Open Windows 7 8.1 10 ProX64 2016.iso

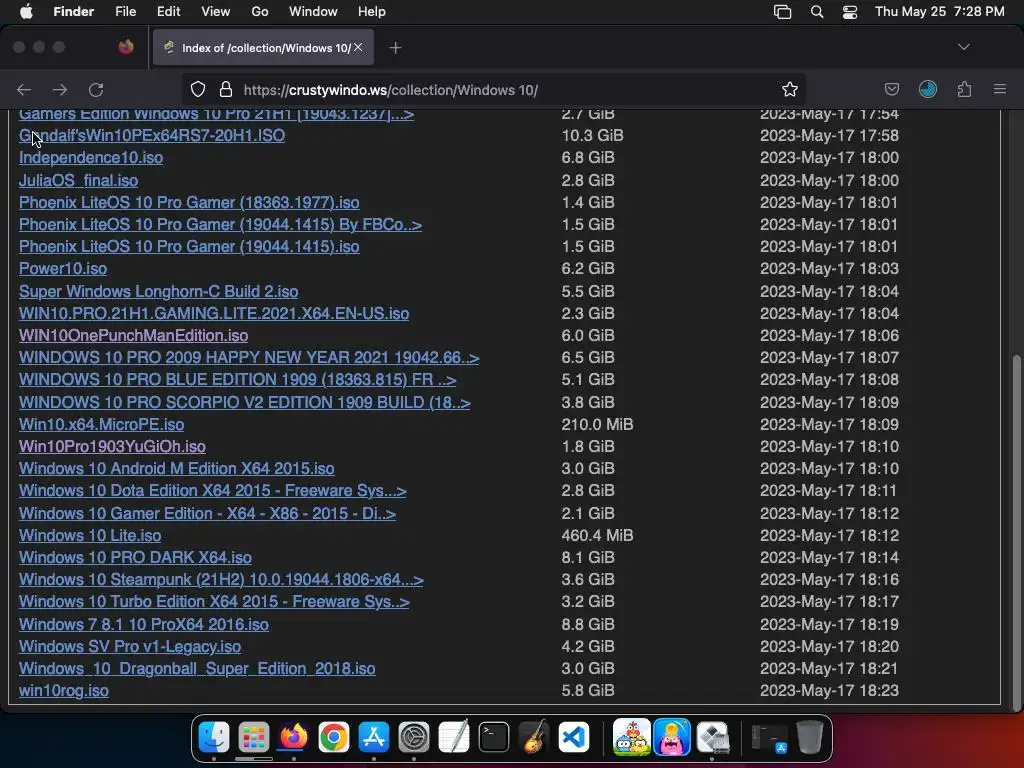(144, 624)
